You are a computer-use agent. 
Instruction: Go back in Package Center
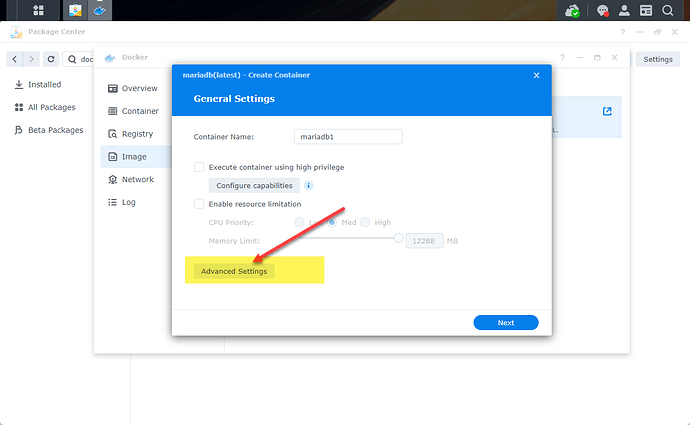pyautogui.click(x=15, y=59)
